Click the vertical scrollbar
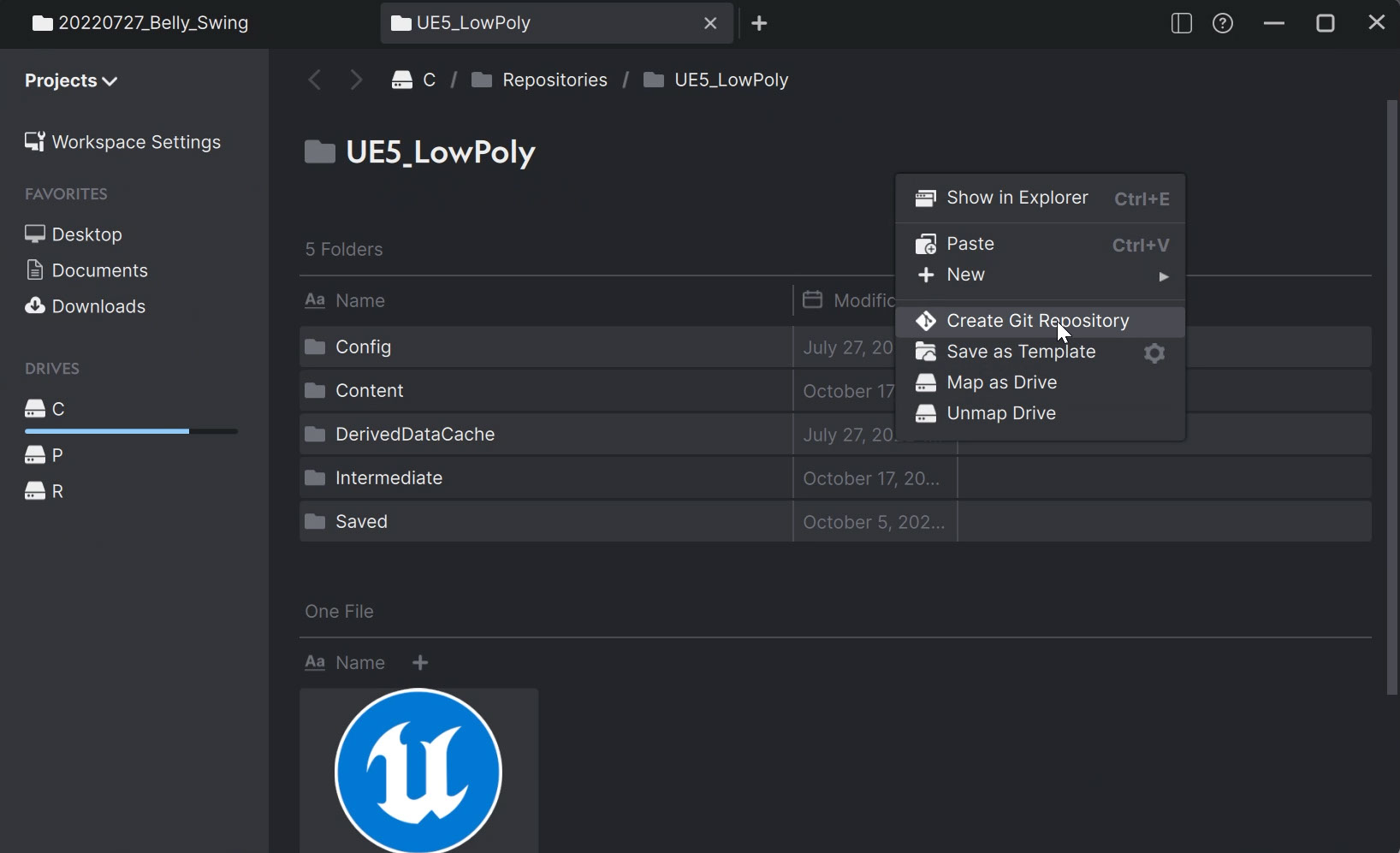This screenshot has width=1400, height=853. point(1392,398)
